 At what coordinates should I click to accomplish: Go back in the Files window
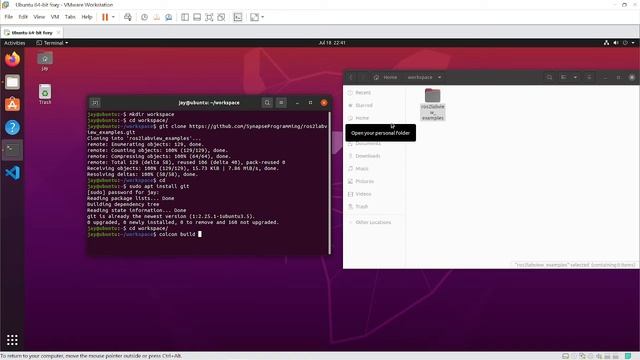click(x=351, y=77)
